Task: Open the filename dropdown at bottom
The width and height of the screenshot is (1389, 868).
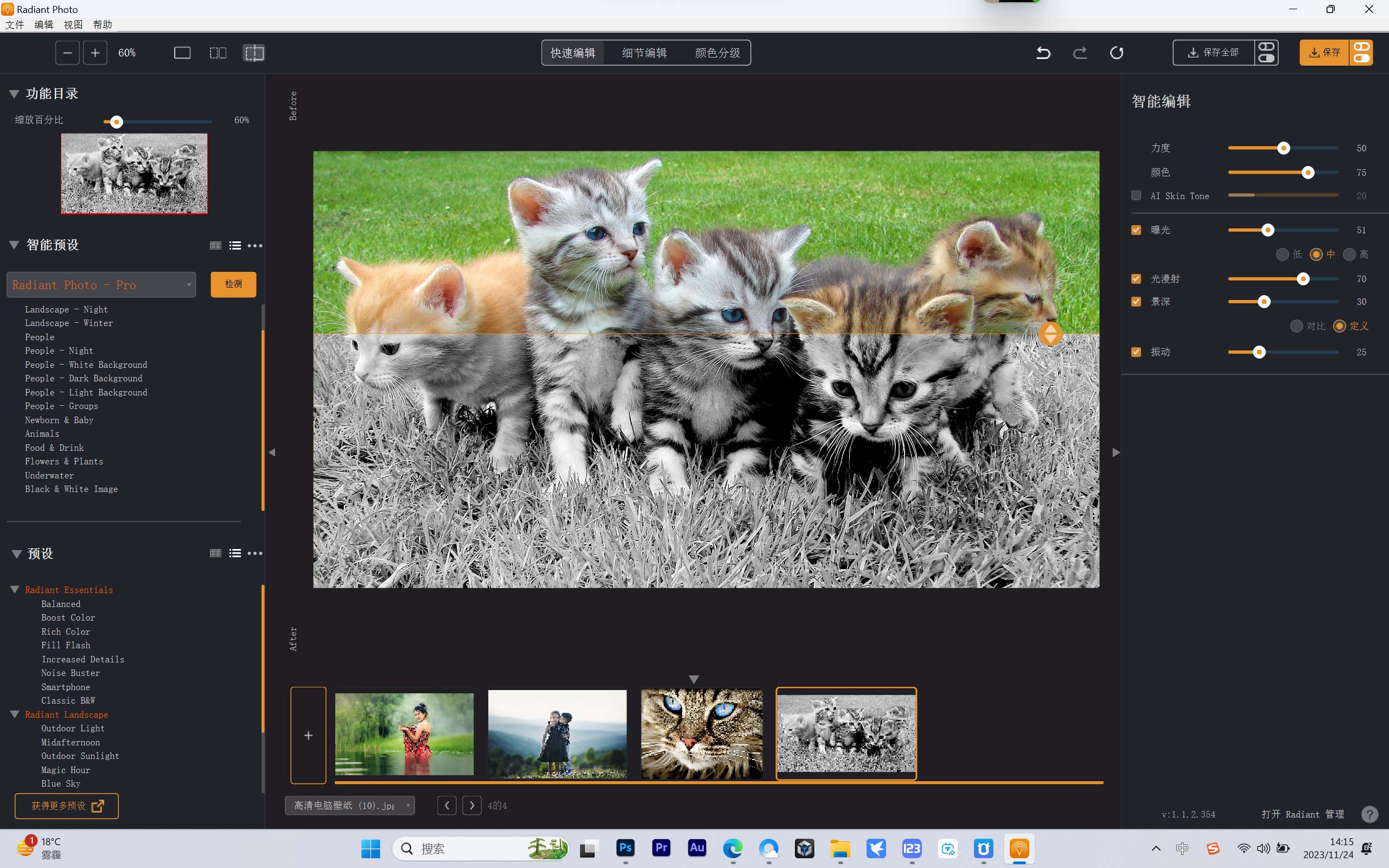Action: (x=349, y=806)
